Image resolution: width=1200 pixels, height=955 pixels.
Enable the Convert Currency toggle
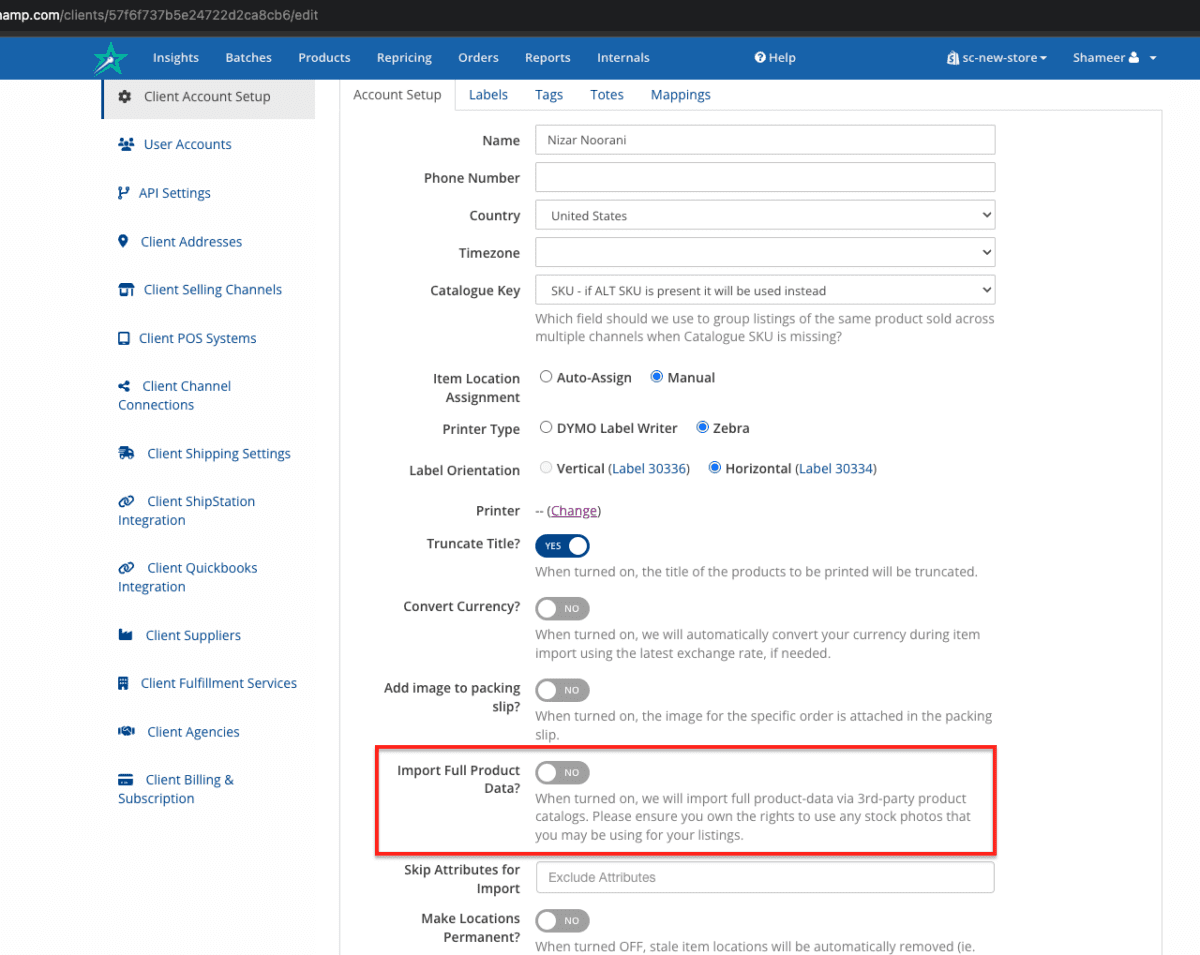click(x=562, y=608)
